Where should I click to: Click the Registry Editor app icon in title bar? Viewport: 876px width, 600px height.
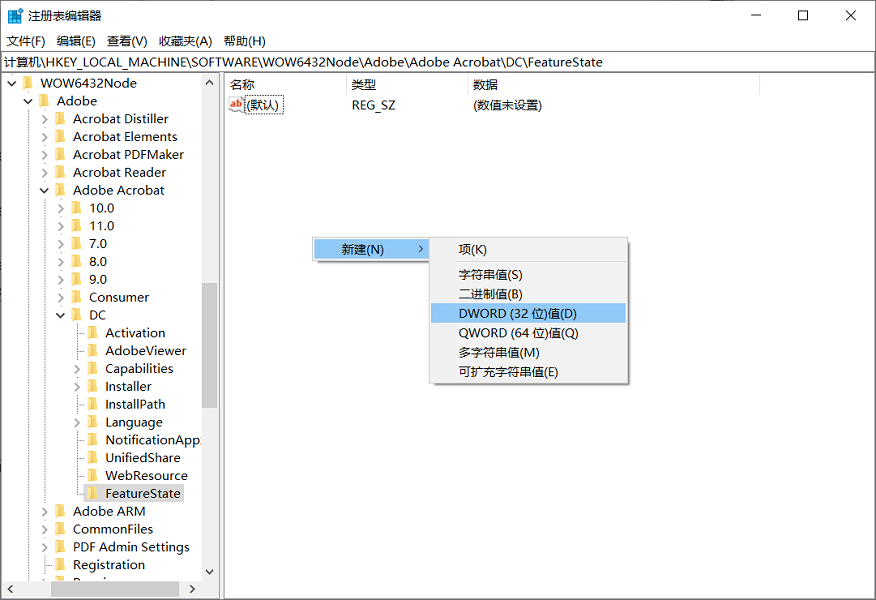tap(15, 16)
